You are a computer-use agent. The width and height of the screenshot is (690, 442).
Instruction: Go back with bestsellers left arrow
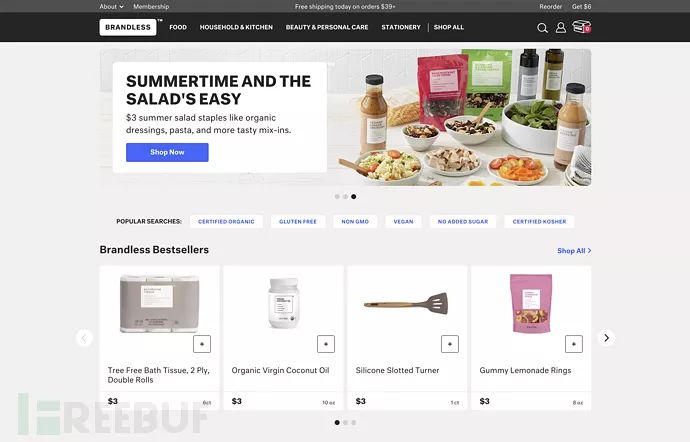84,338
